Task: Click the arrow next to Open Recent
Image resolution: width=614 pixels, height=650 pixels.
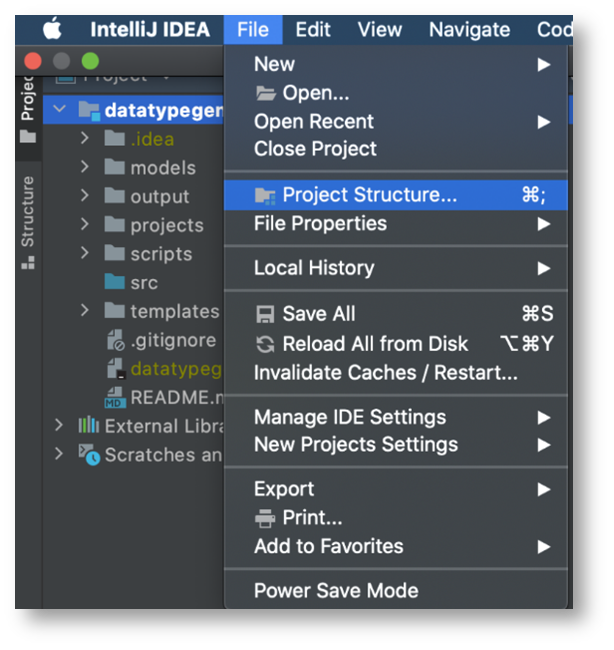Action: 544,122
